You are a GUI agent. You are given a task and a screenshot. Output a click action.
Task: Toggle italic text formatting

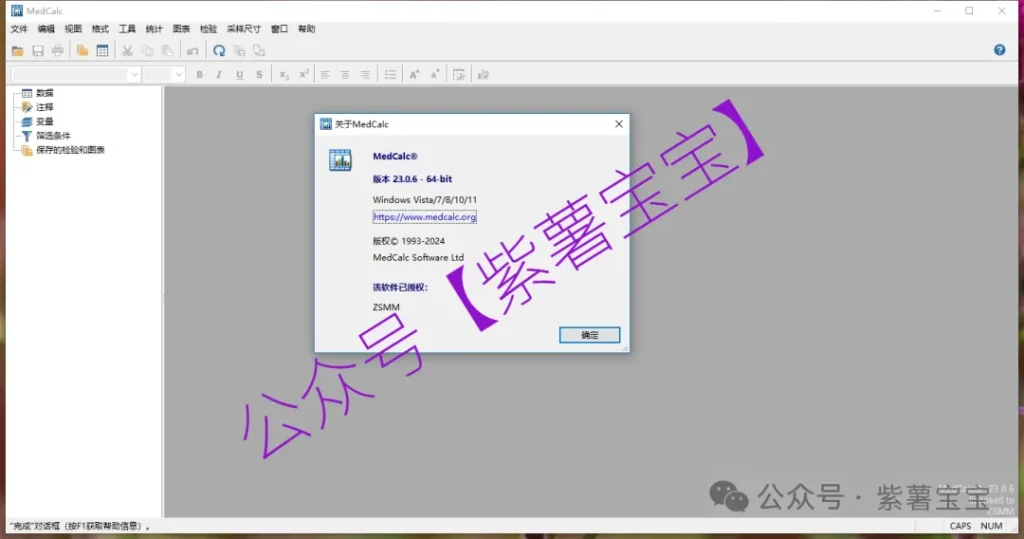point(219,75)
